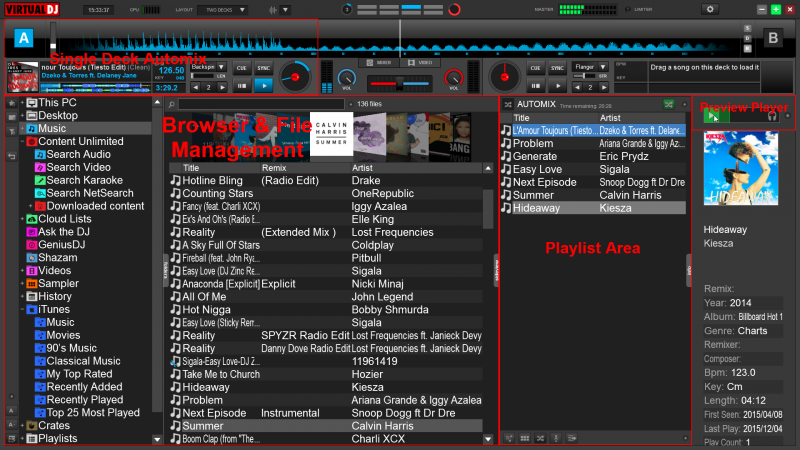Select Generate in the Automix list
The height and width of the screenshot is (450, 800).
593,156
